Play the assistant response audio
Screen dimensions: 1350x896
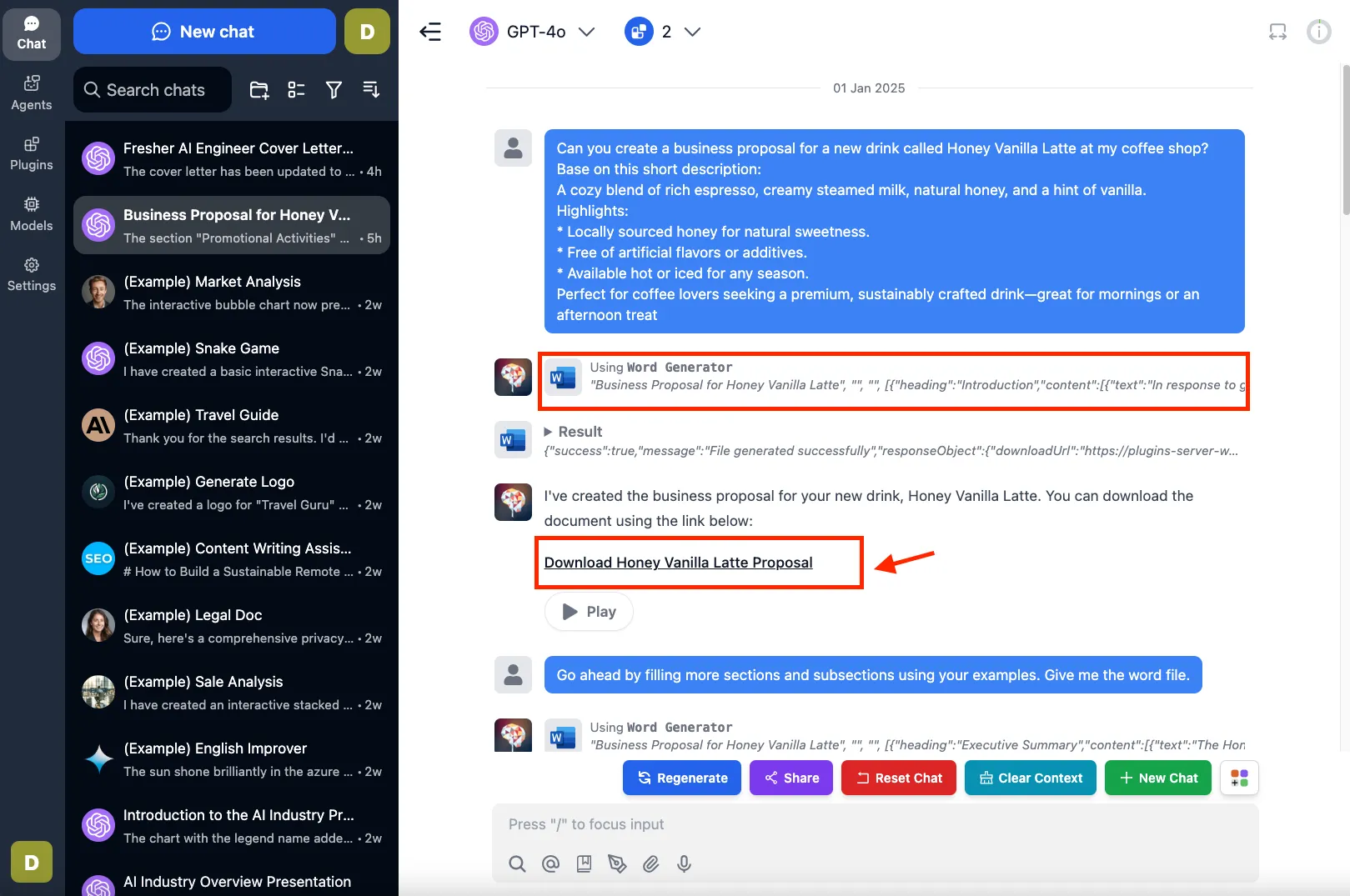589,612
